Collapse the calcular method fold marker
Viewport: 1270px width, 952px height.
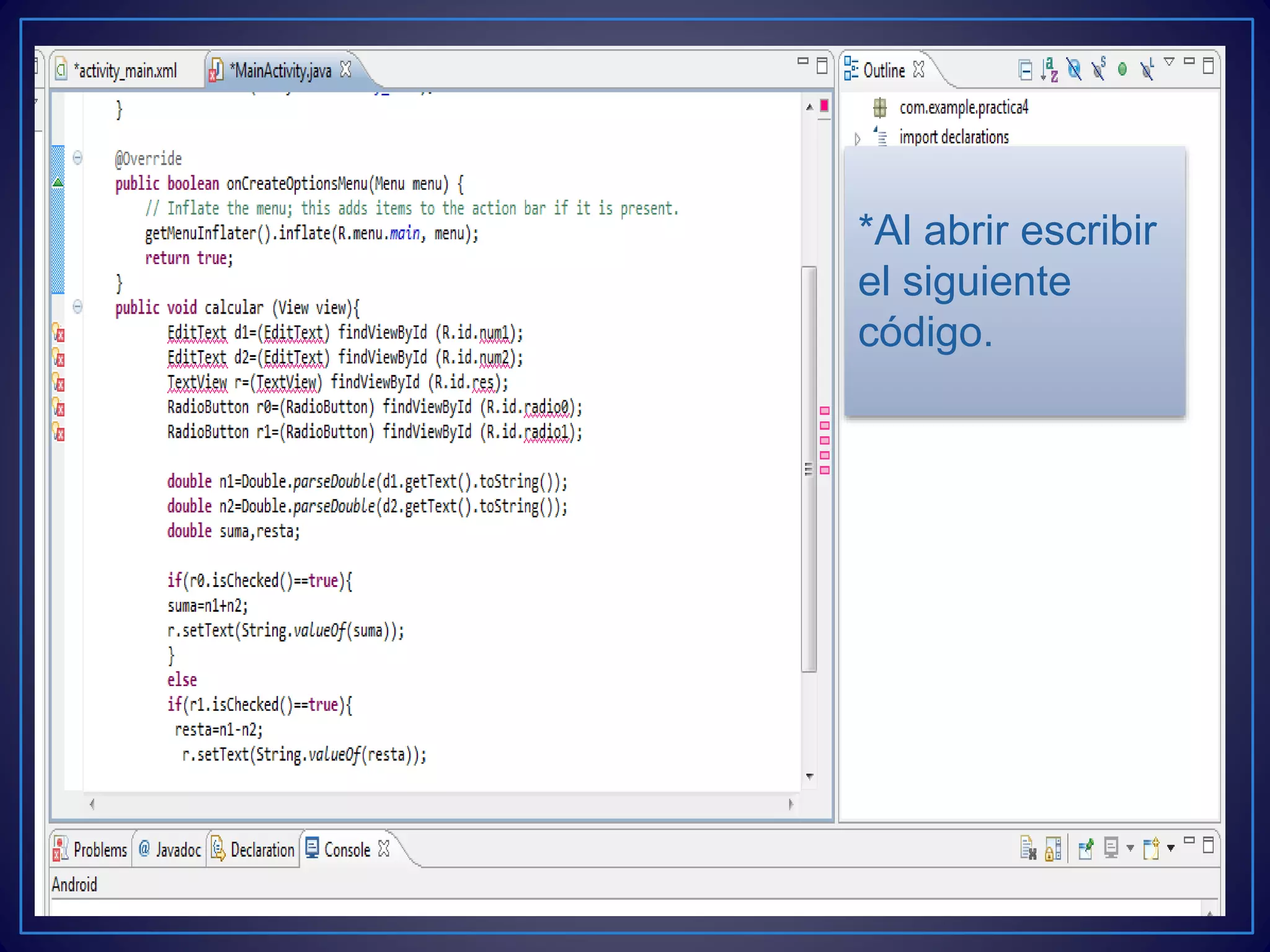click(x=78, y=306)
